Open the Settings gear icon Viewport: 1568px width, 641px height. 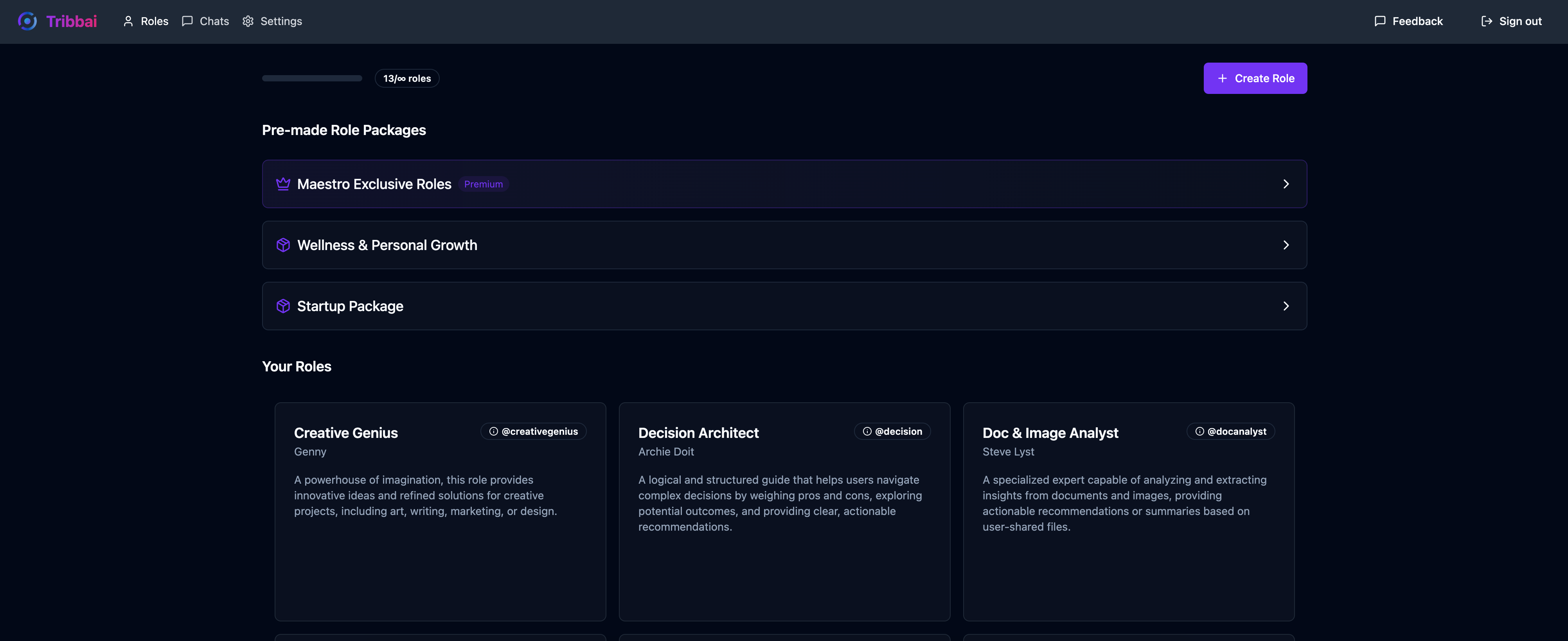pyautogui.click(x=248, y=21)
